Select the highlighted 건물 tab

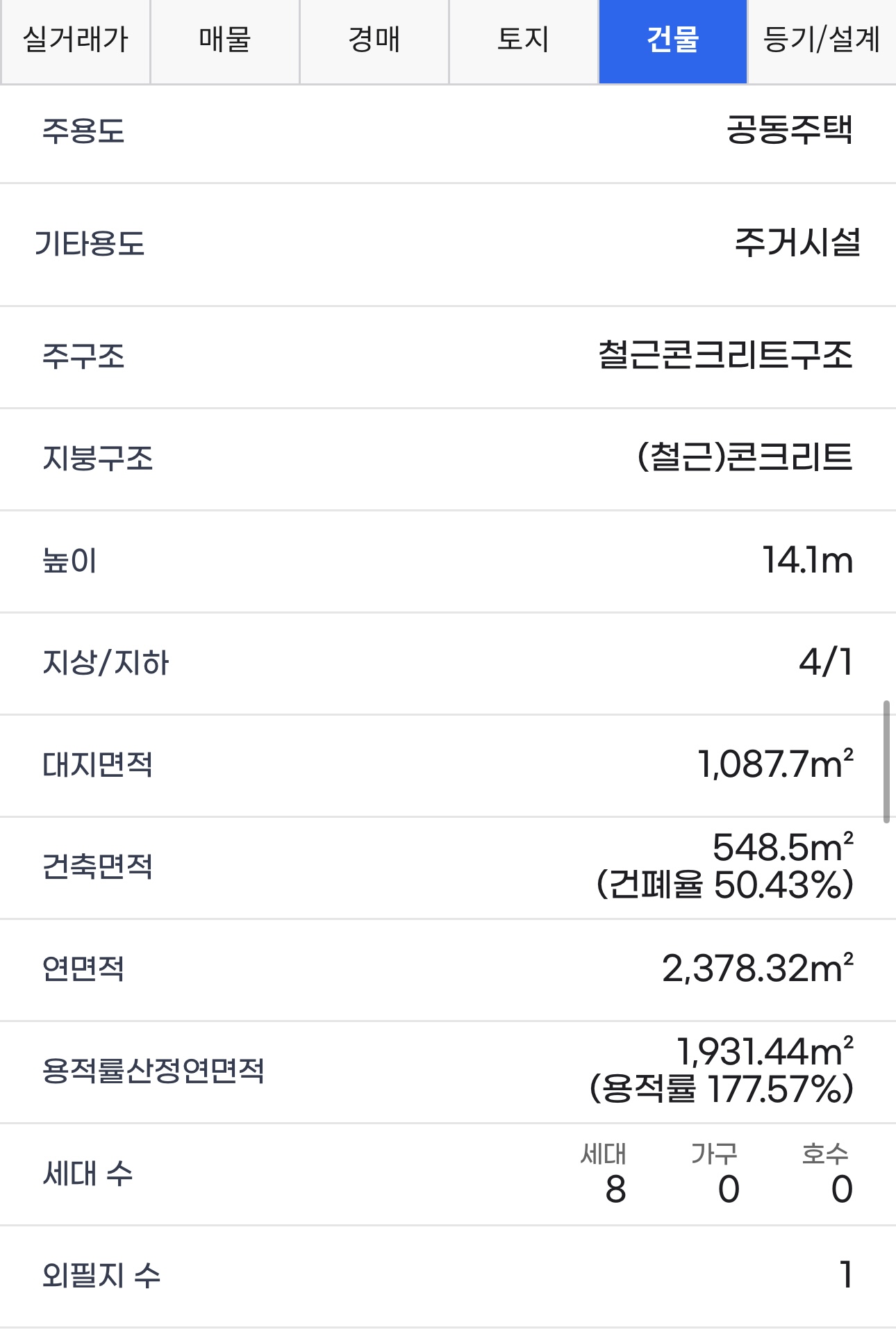coord(672,40)
